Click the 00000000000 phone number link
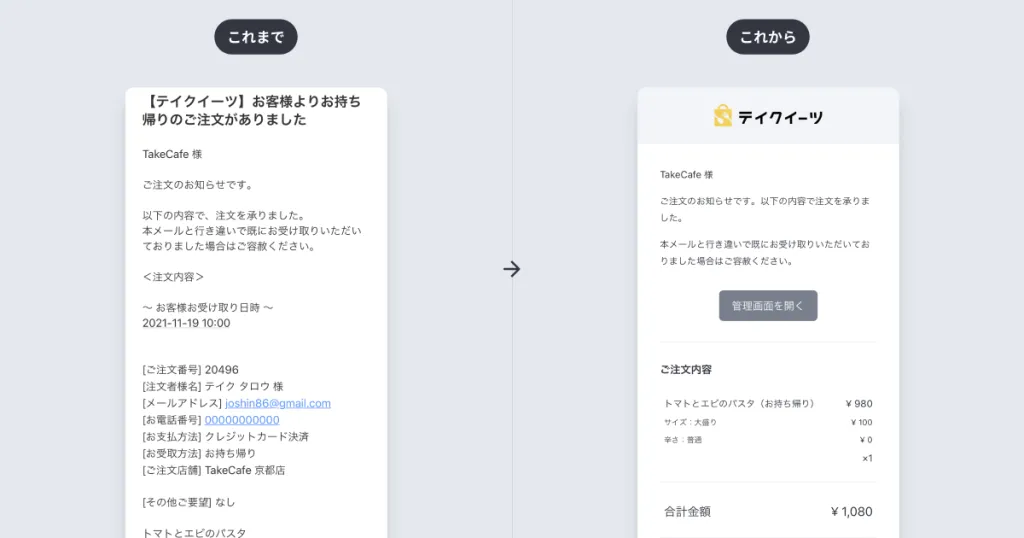 [242, 420]
